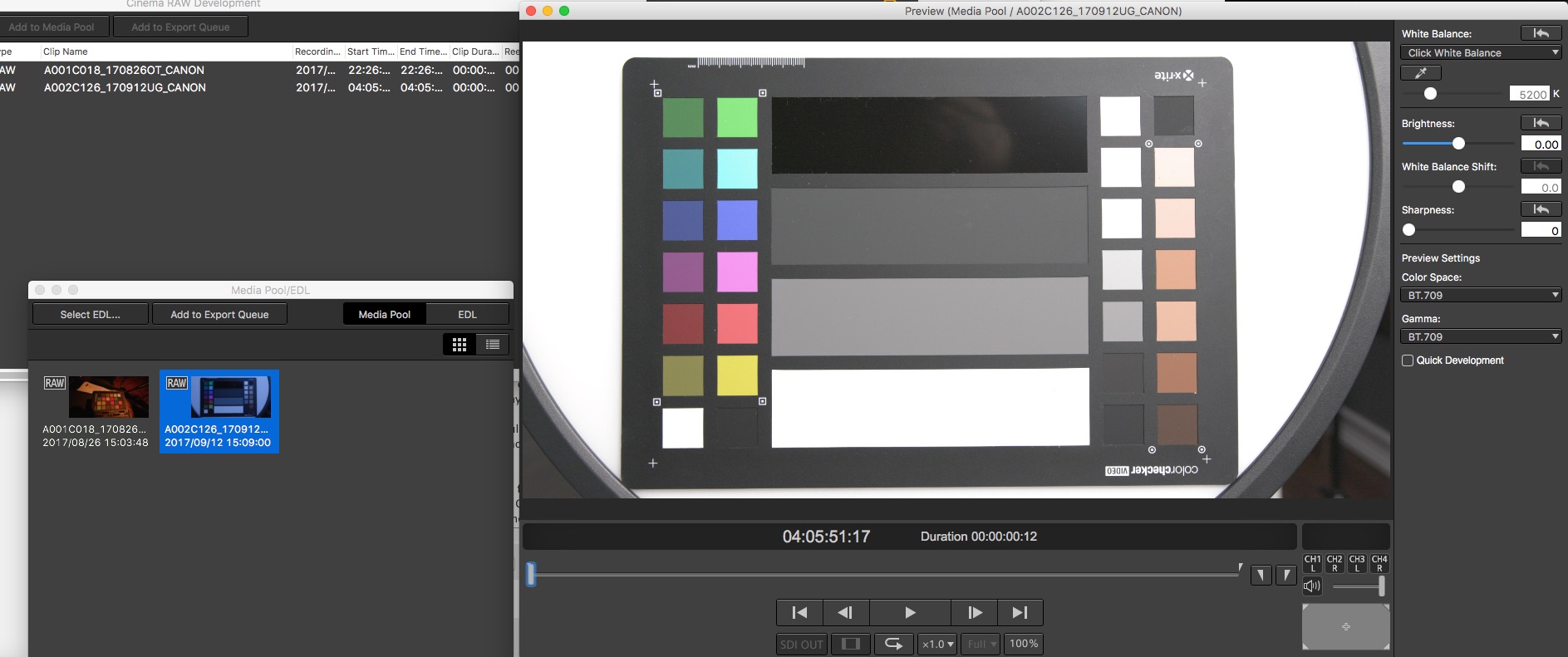Toggle audio channel CH4 R
Image resolution: width=1568 pixels, height=657 pixels.
pos(1379,563)
